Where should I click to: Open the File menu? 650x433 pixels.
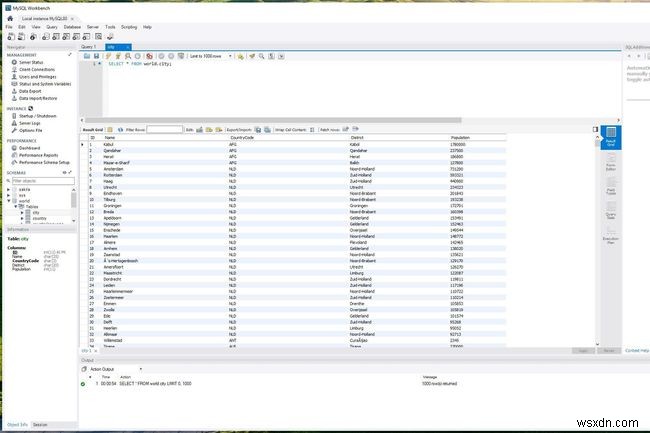point(9,27)
